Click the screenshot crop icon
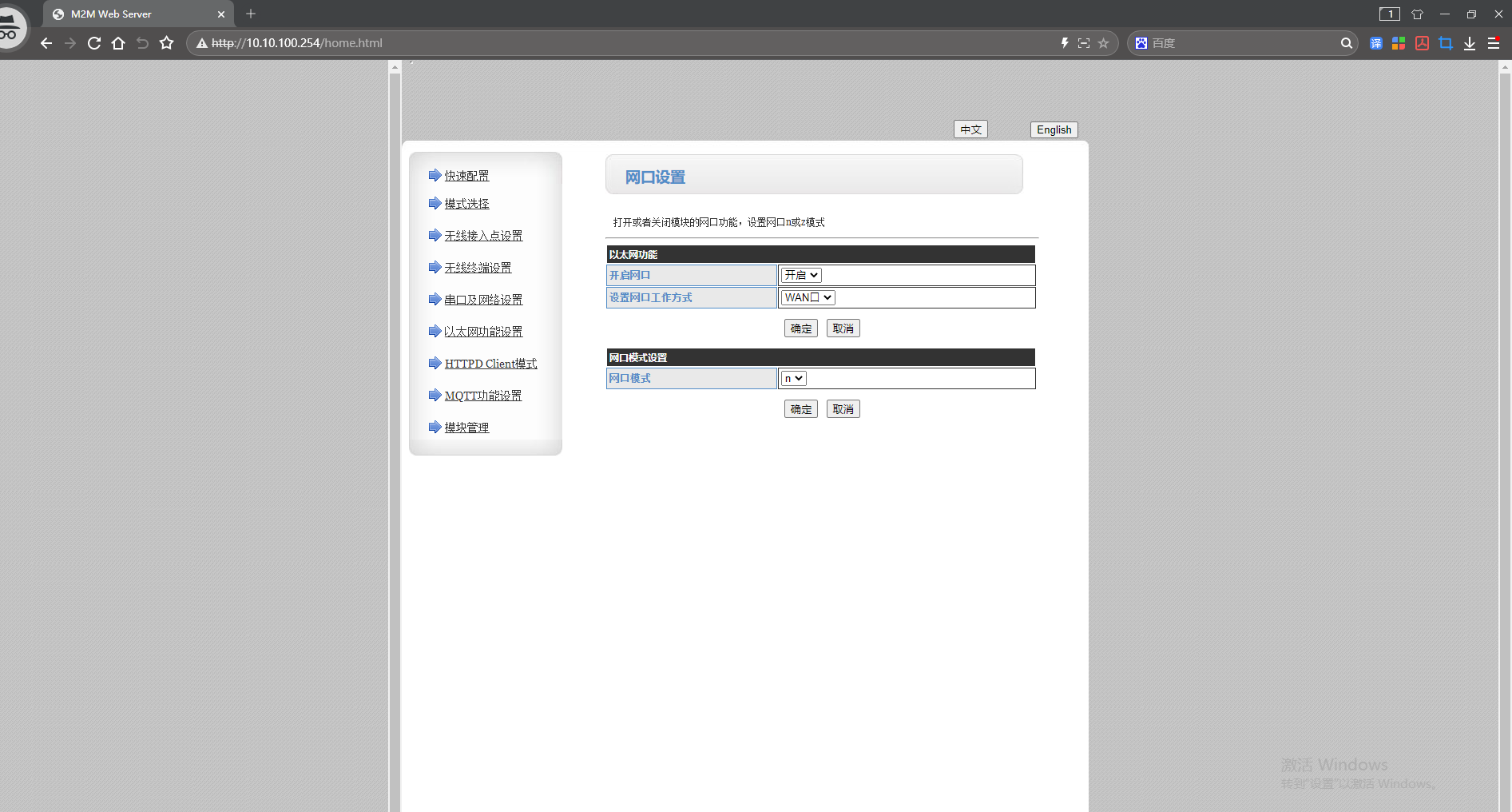The height and width of the screenshot is (812, 1512). pyautogui.click(x=1445, y=43)
